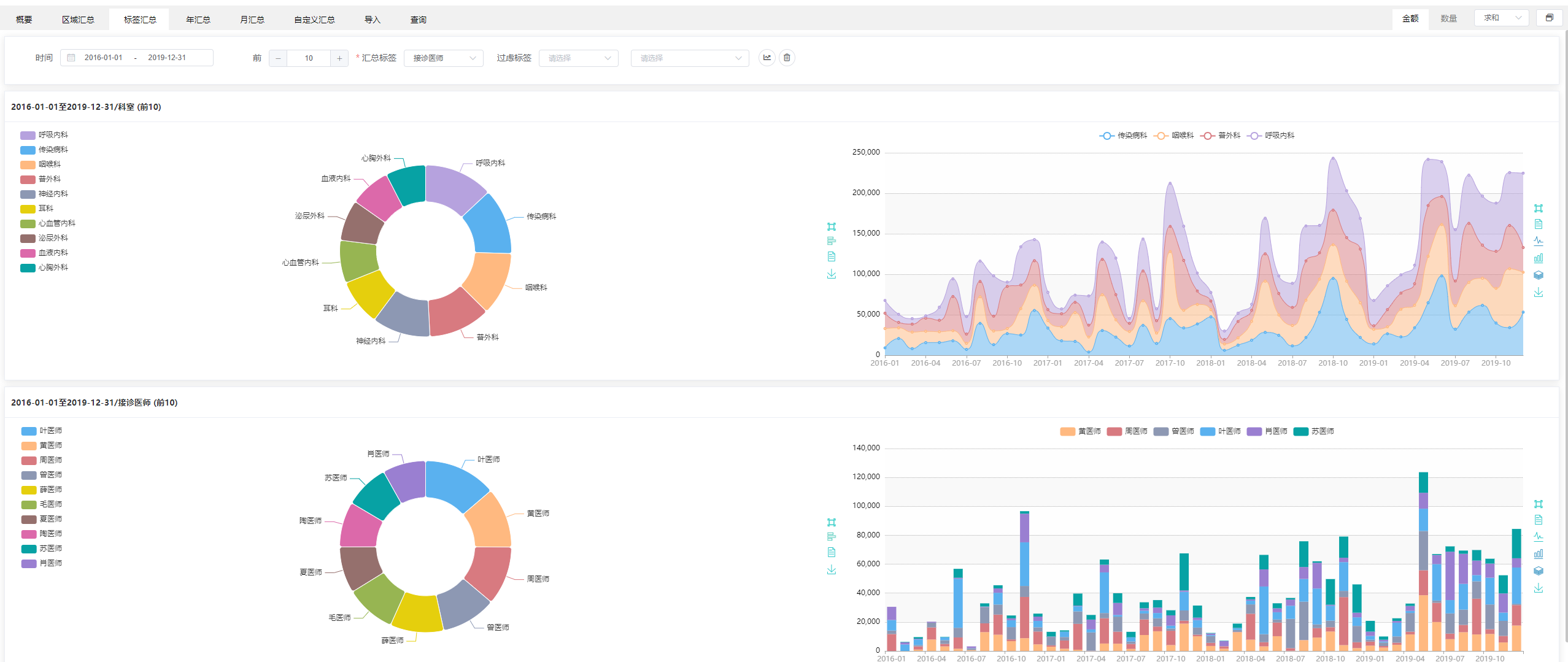Increase the top-N count with plus button
The width and height of the screenshot is (1568, 662).
(x=339, y=58)
